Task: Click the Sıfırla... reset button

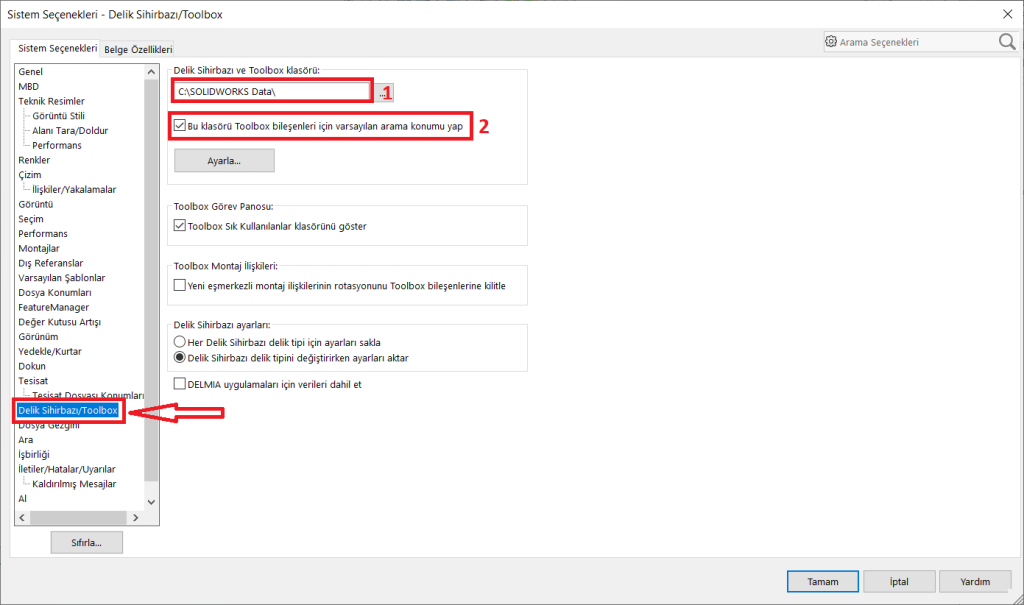Action: click(87, 542)
